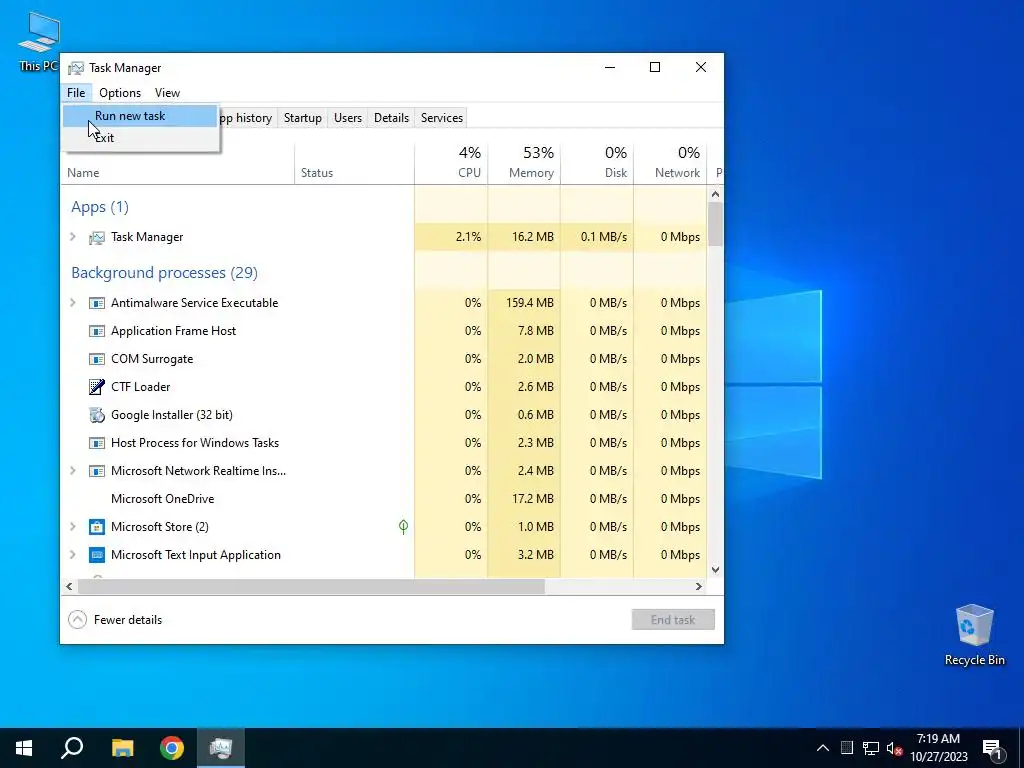This screenshot has height=768, width=1024.
Task: Launch Google Chrome from the taskbar
Action: [172, 748]
